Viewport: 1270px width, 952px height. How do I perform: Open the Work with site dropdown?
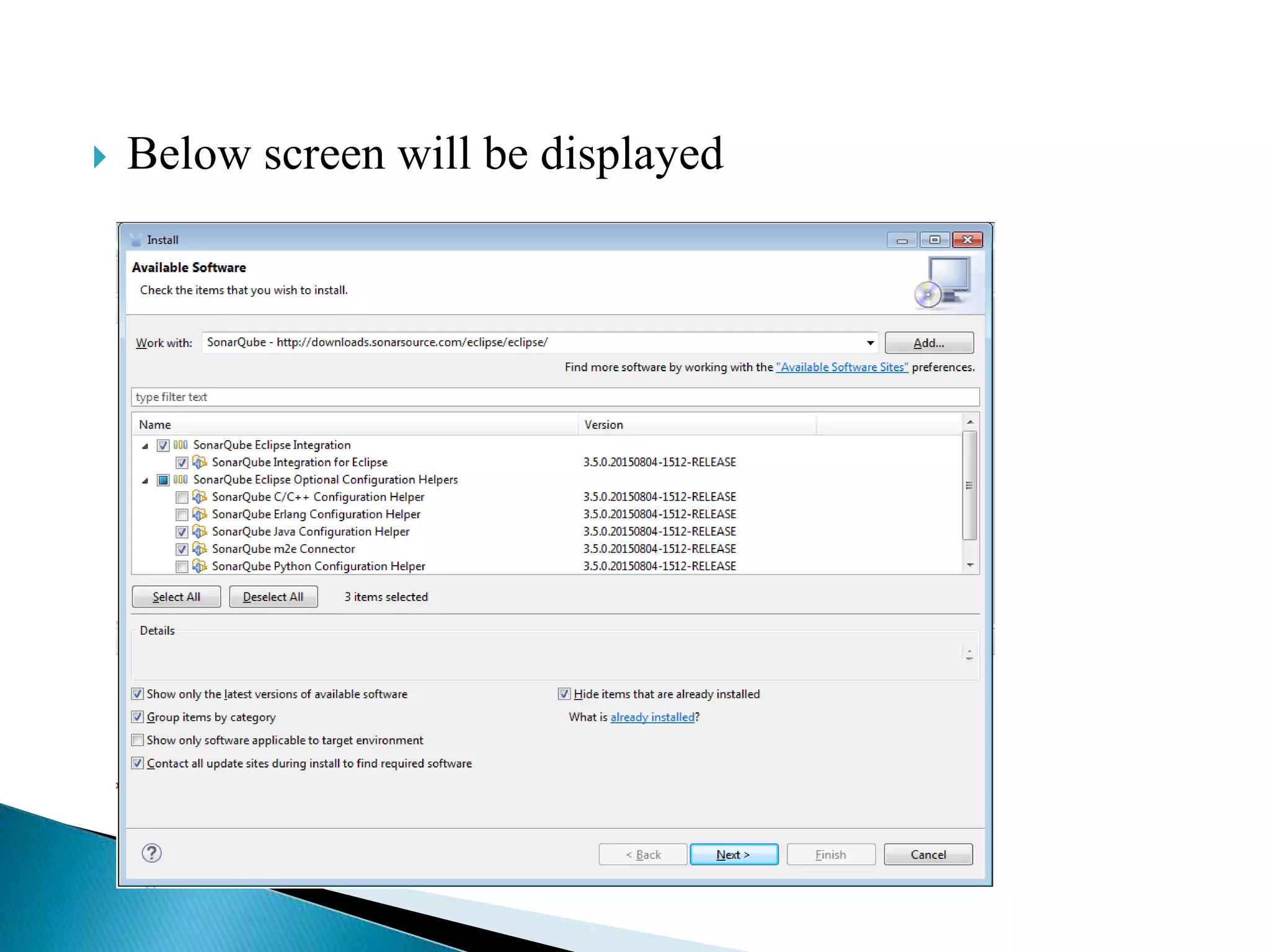click(x=870, y=343)
